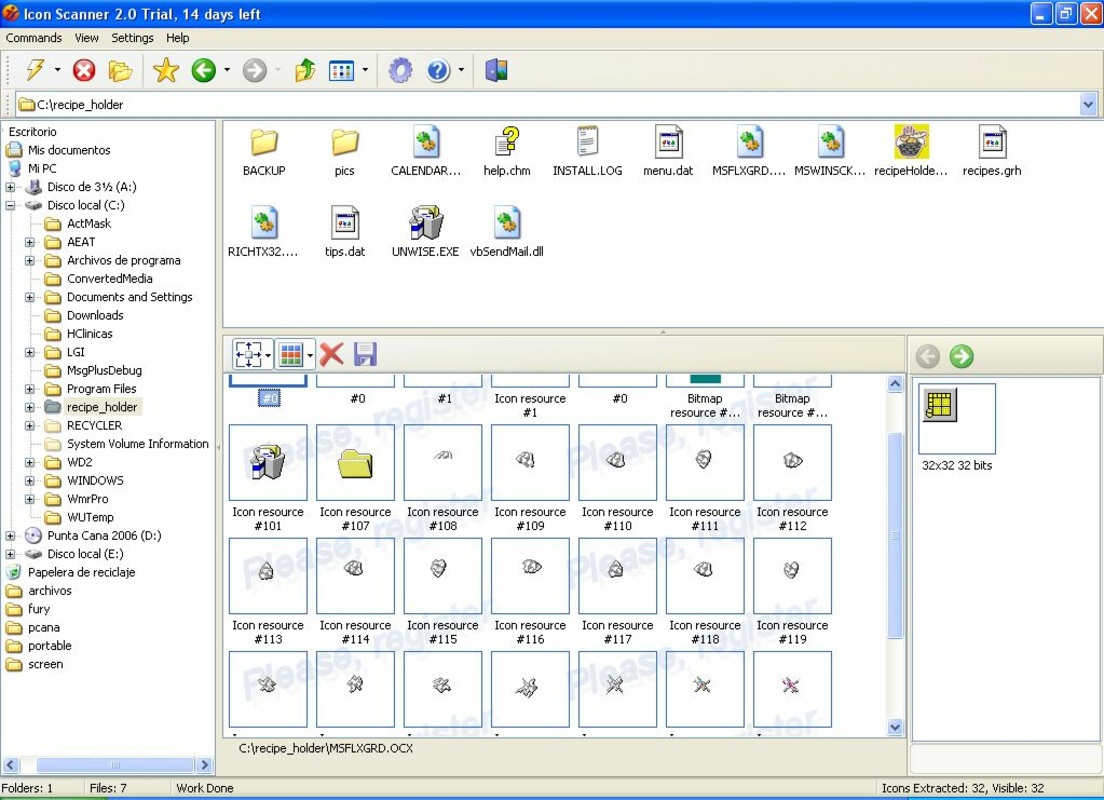Image resolution: width=1104 pixels, height=800 pixels.
Task: Select the UNWISE.EXE file
Action: [425, 232]
